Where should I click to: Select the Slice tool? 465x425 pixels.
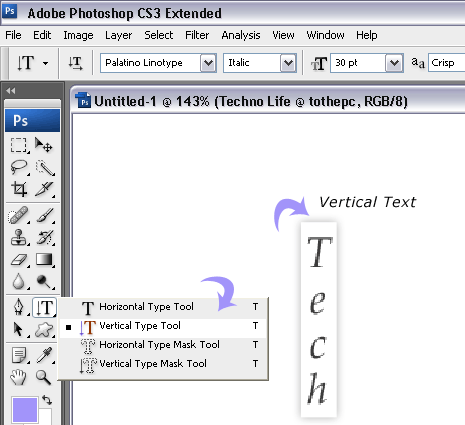[45, 189]
